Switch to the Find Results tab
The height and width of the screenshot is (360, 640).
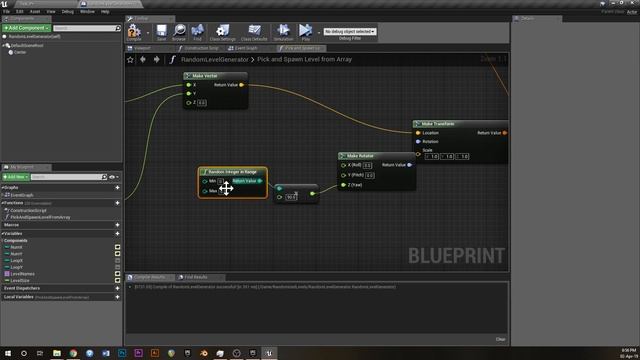pyautogui.click(x=196, y=277)
